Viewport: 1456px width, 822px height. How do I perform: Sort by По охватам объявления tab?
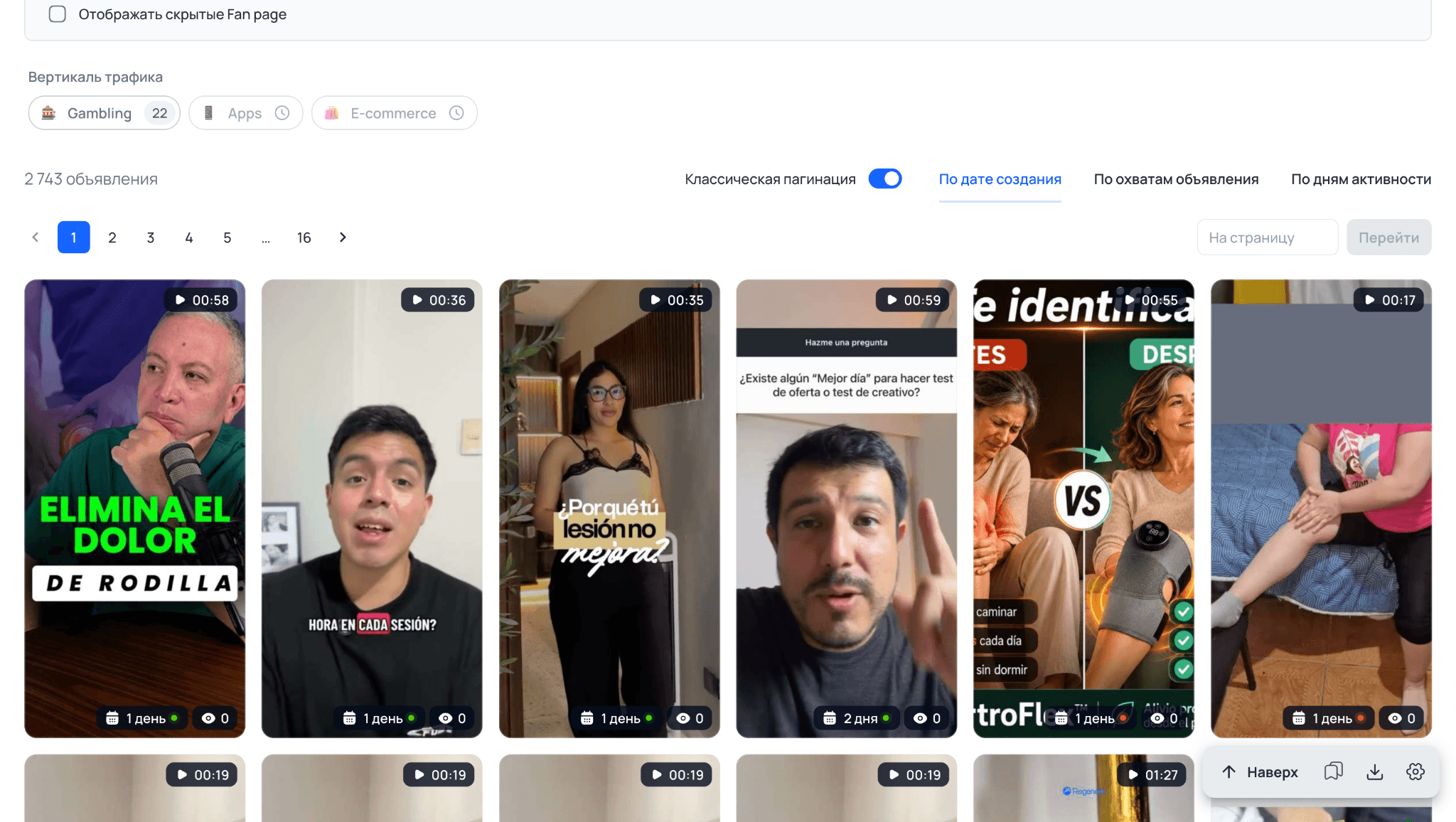tap(1176, 179)
